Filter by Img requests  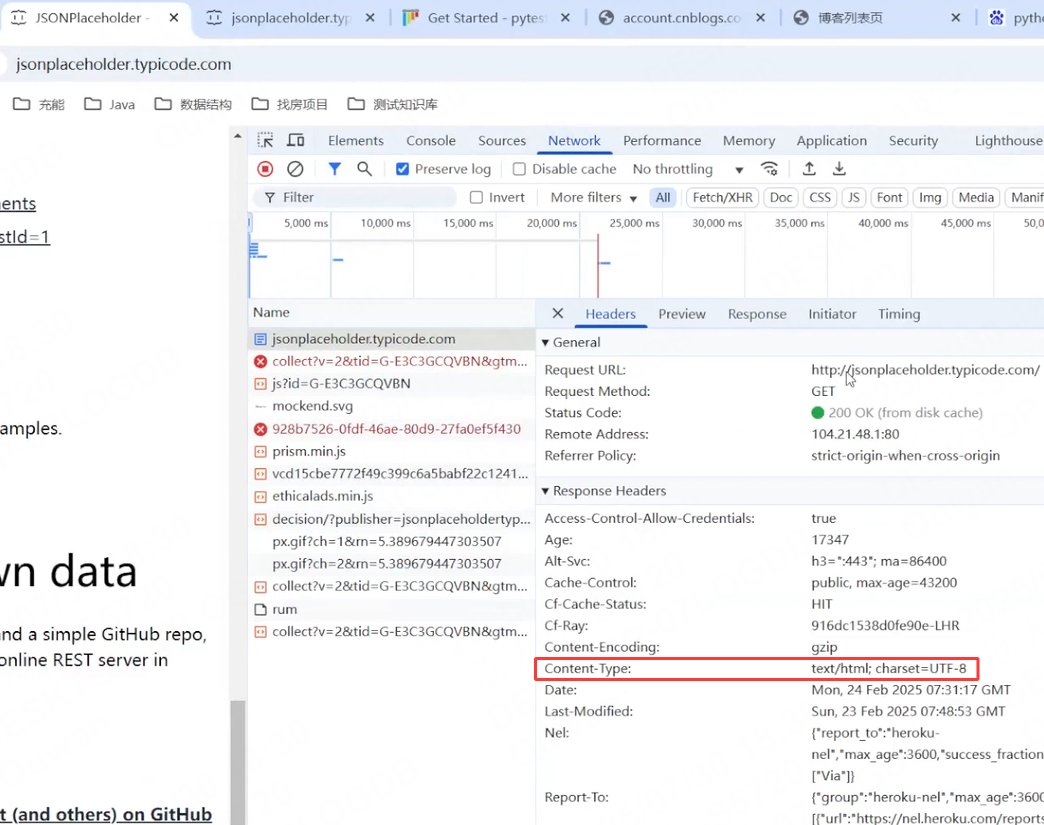pyautogui.click(x=930, y=198)
